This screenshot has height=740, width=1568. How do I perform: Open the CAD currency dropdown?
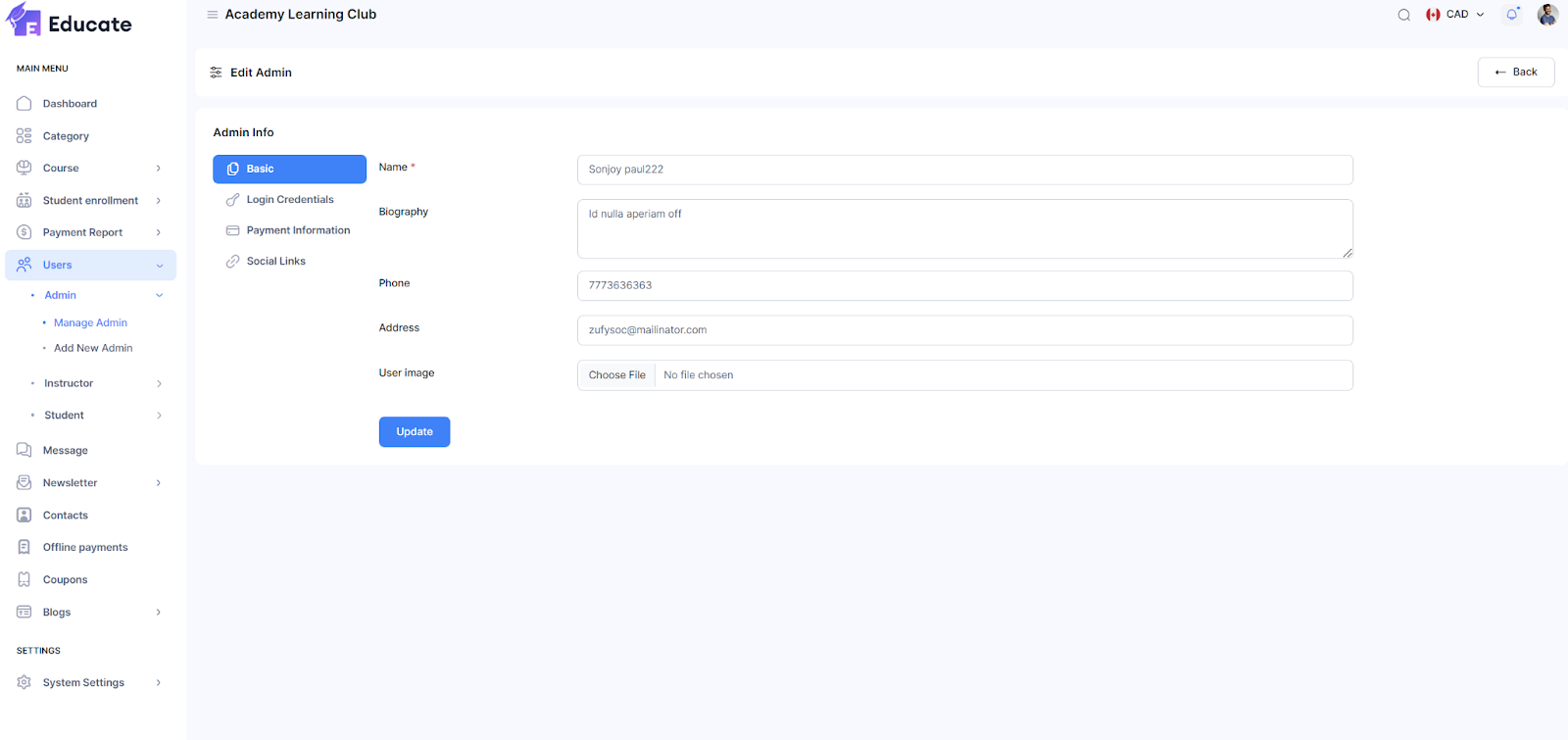1456,15
